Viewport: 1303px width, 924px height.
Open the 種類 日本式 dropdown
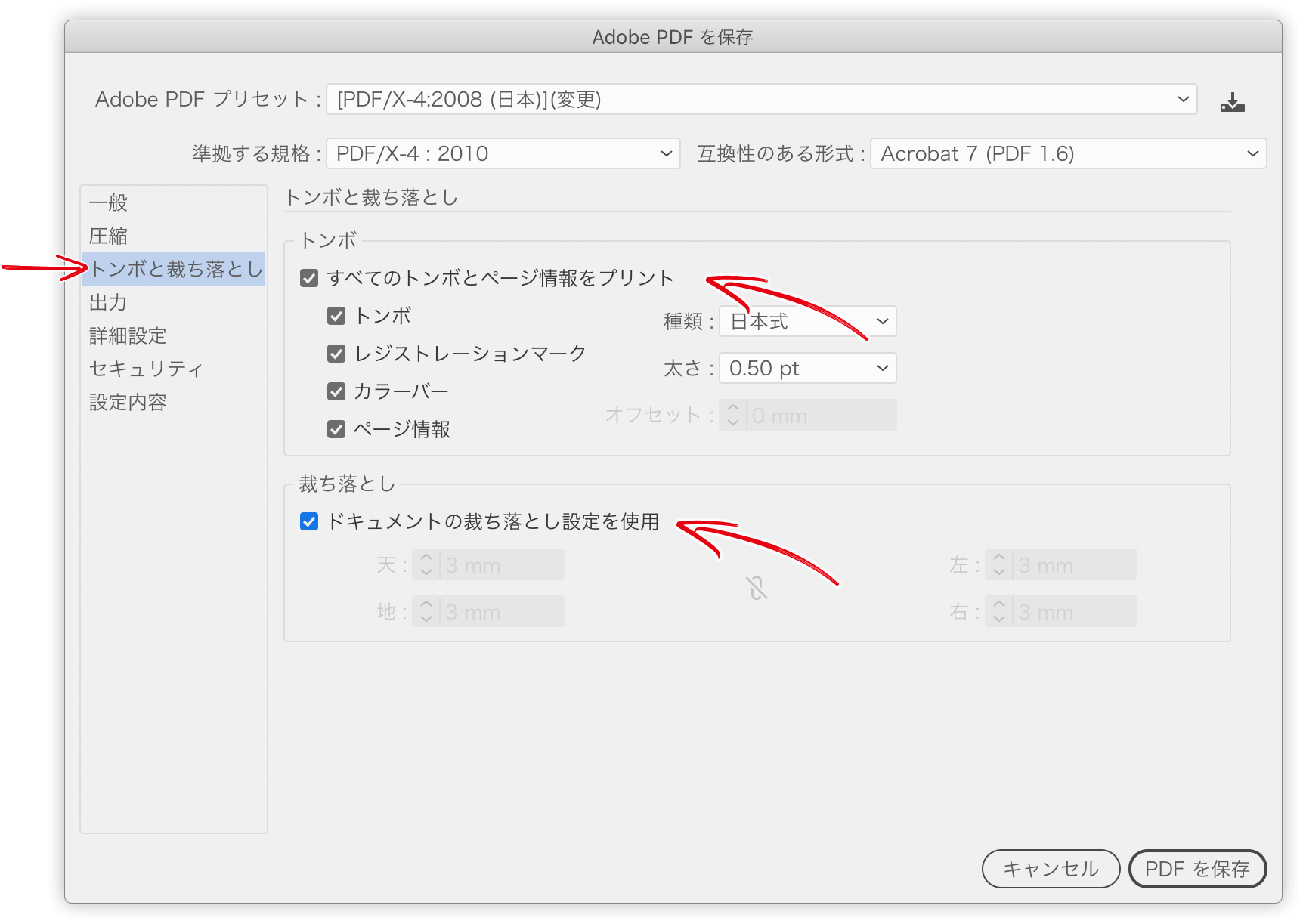(807, 321)
